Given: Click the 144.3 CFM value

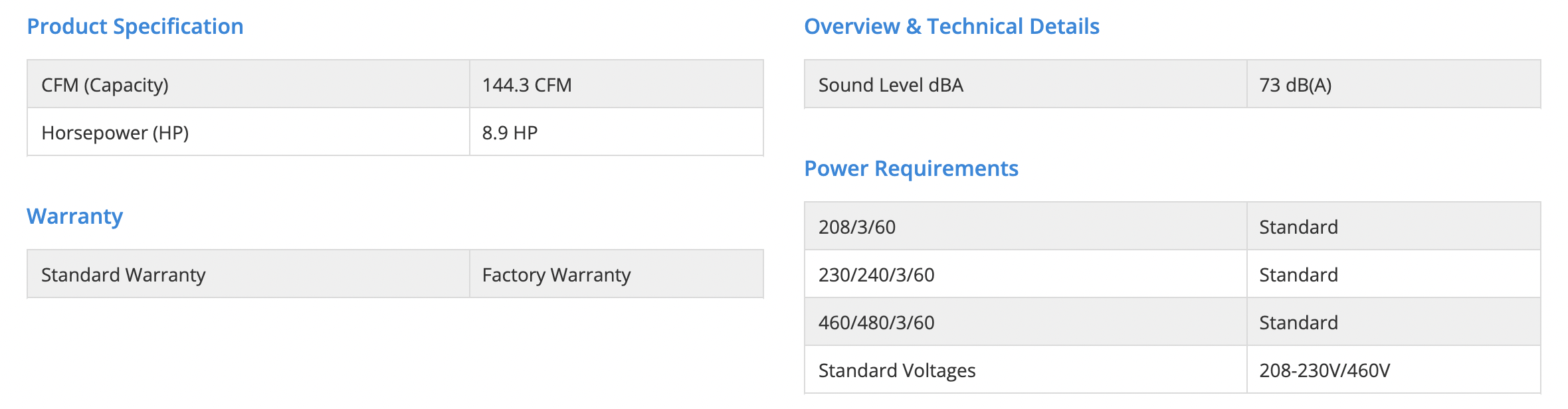Looking at the screenshot, I should 527,85.
